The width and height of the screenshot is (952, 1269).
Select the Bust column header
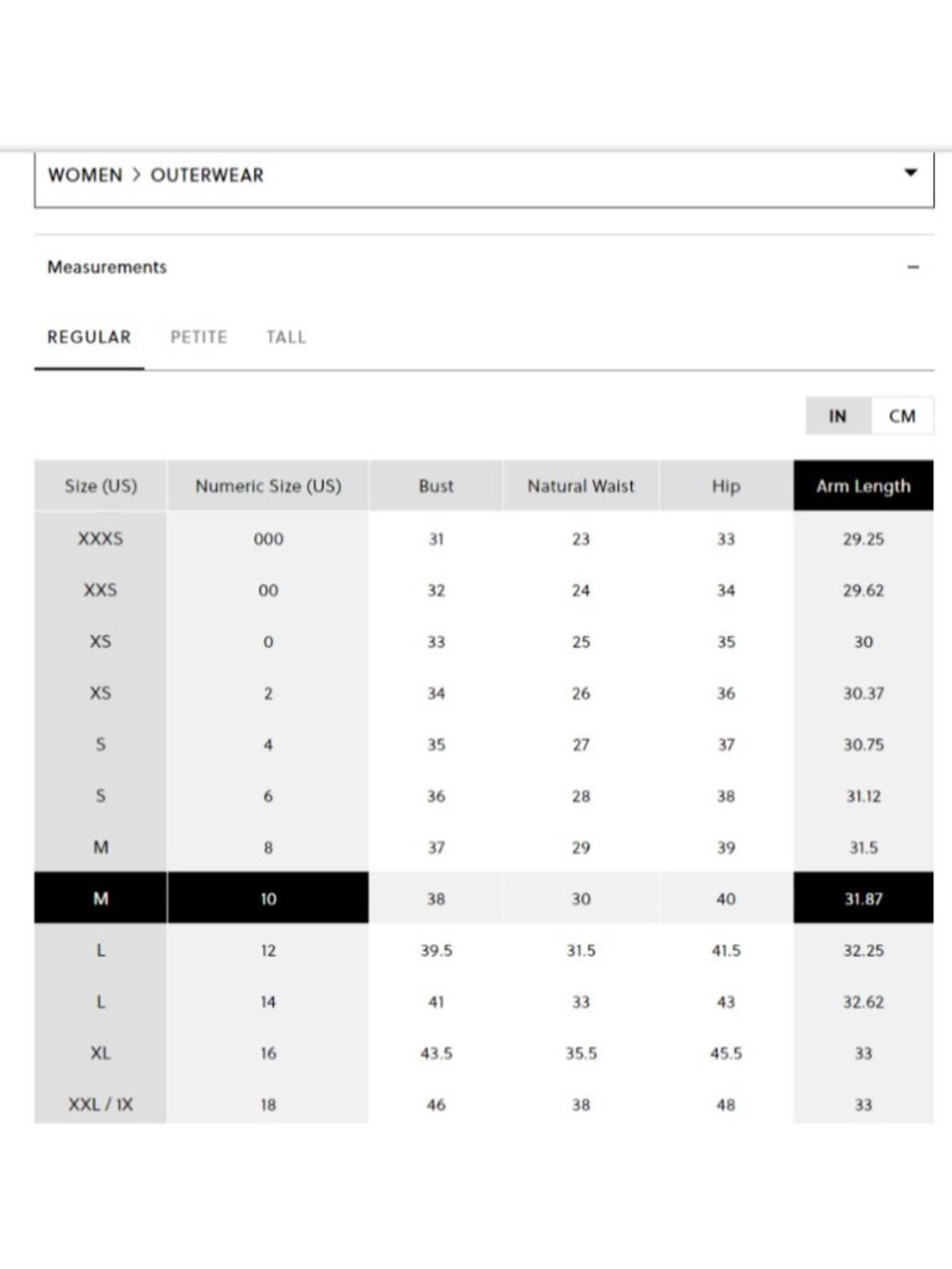(x=436, y=486)
